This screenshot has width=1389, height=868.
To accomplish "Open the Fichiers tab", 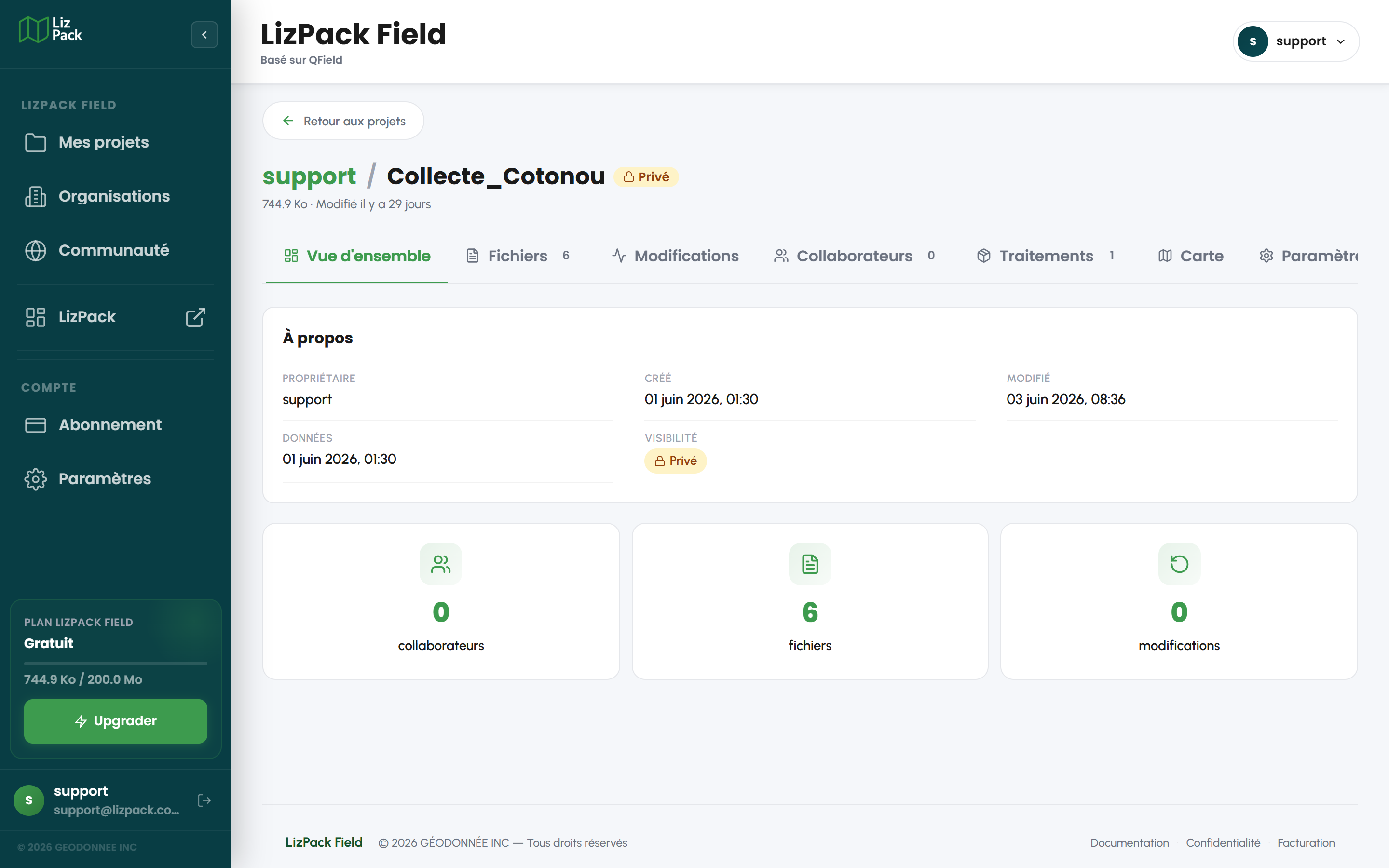I will (517, 256).
